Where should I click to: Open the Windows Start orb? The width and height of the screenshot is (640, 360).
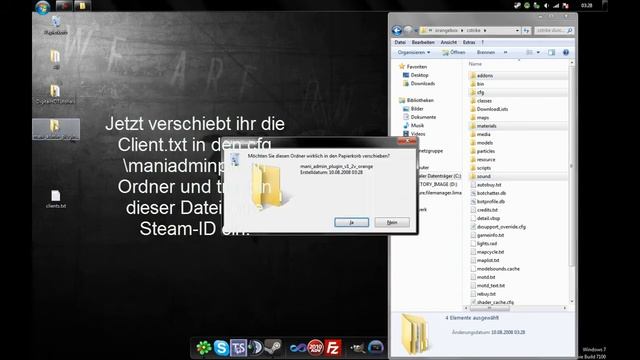point(42,7)
